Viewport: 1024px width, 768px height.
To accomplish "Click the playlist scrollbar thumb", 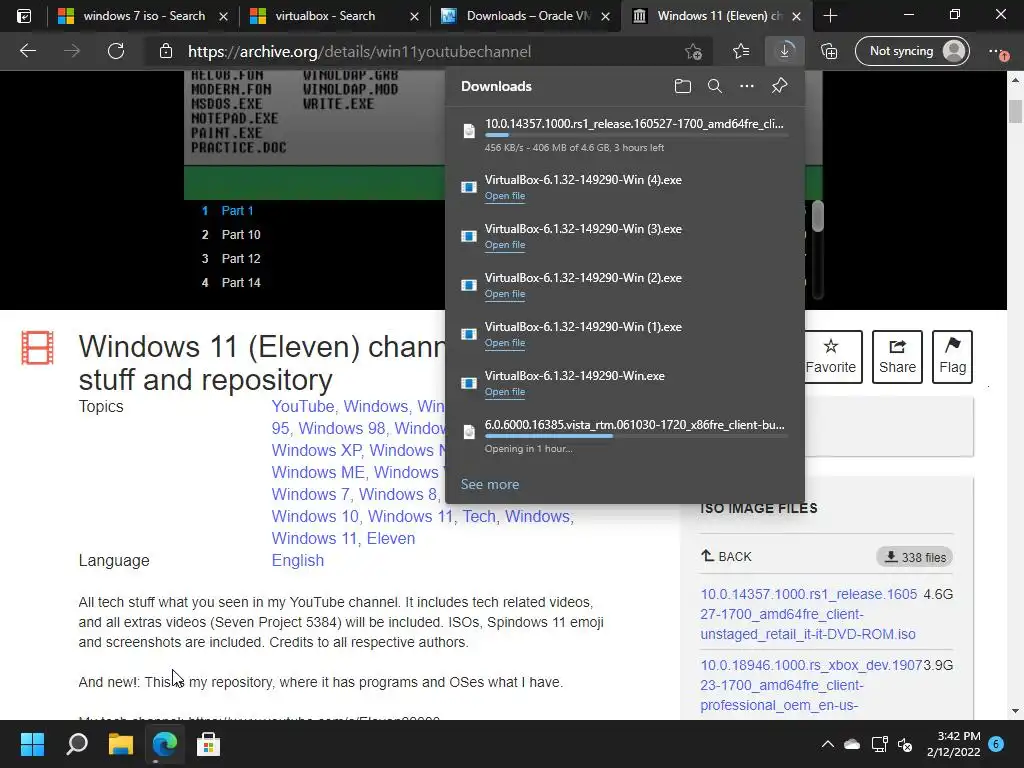I will pyautogui.click(x=818, y=216).
